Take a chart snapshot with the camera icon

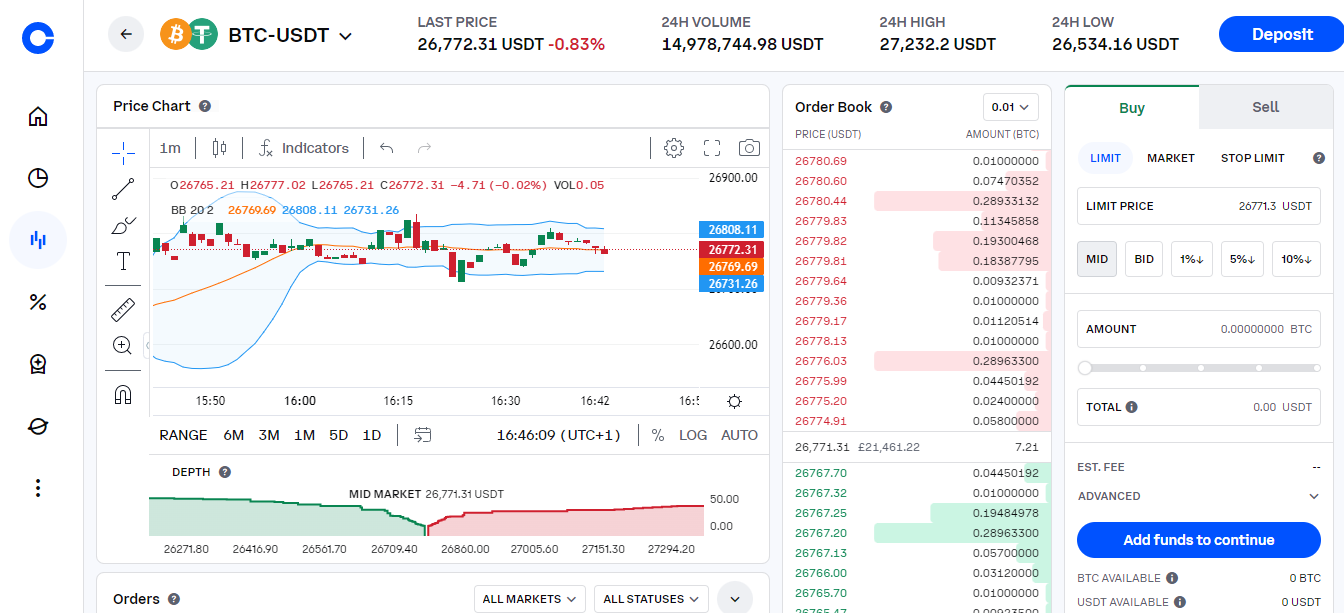click(749, 147)
